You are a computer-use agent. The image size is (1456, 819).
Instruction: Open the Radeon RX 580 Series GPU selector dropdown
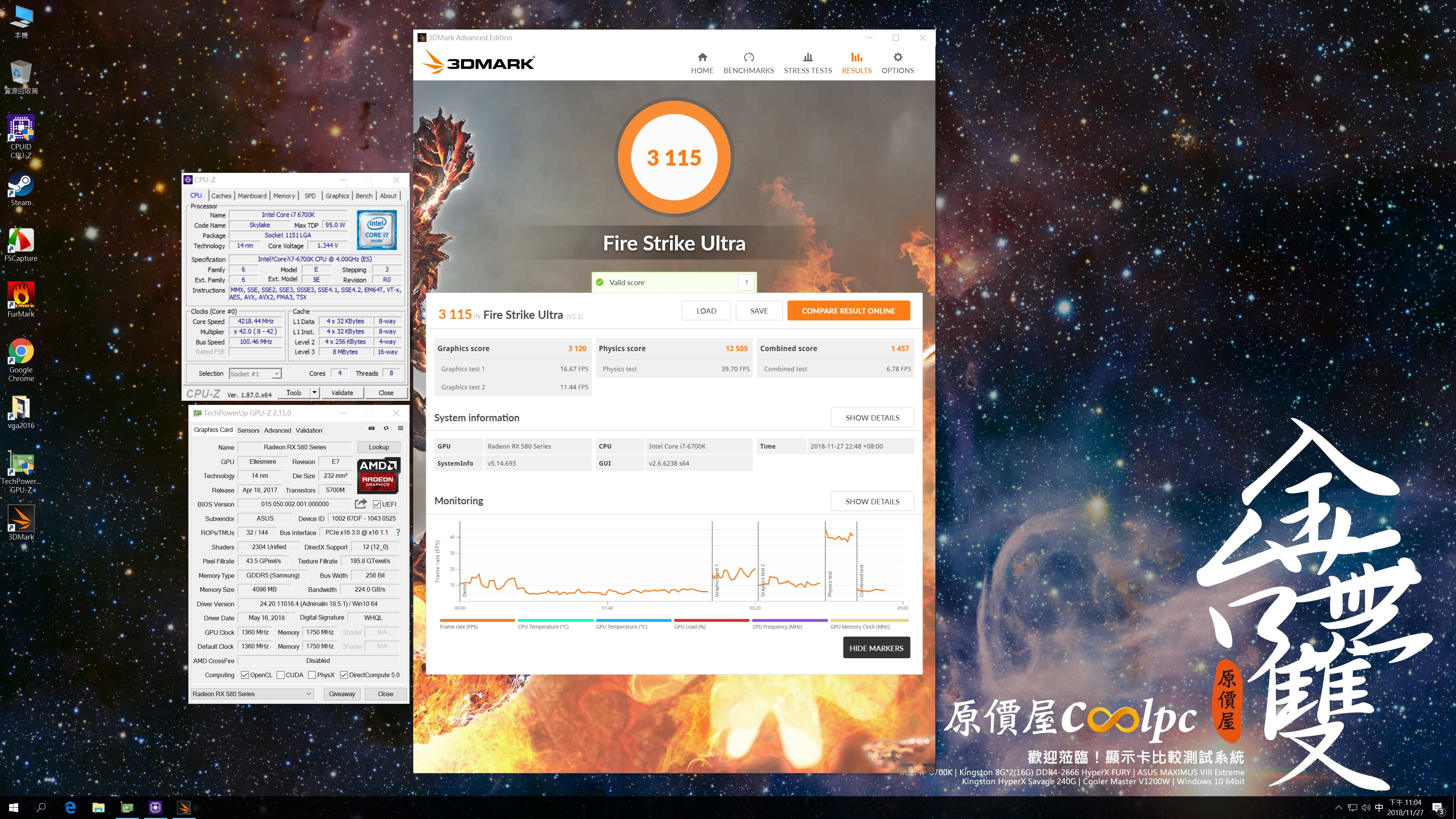252,693
